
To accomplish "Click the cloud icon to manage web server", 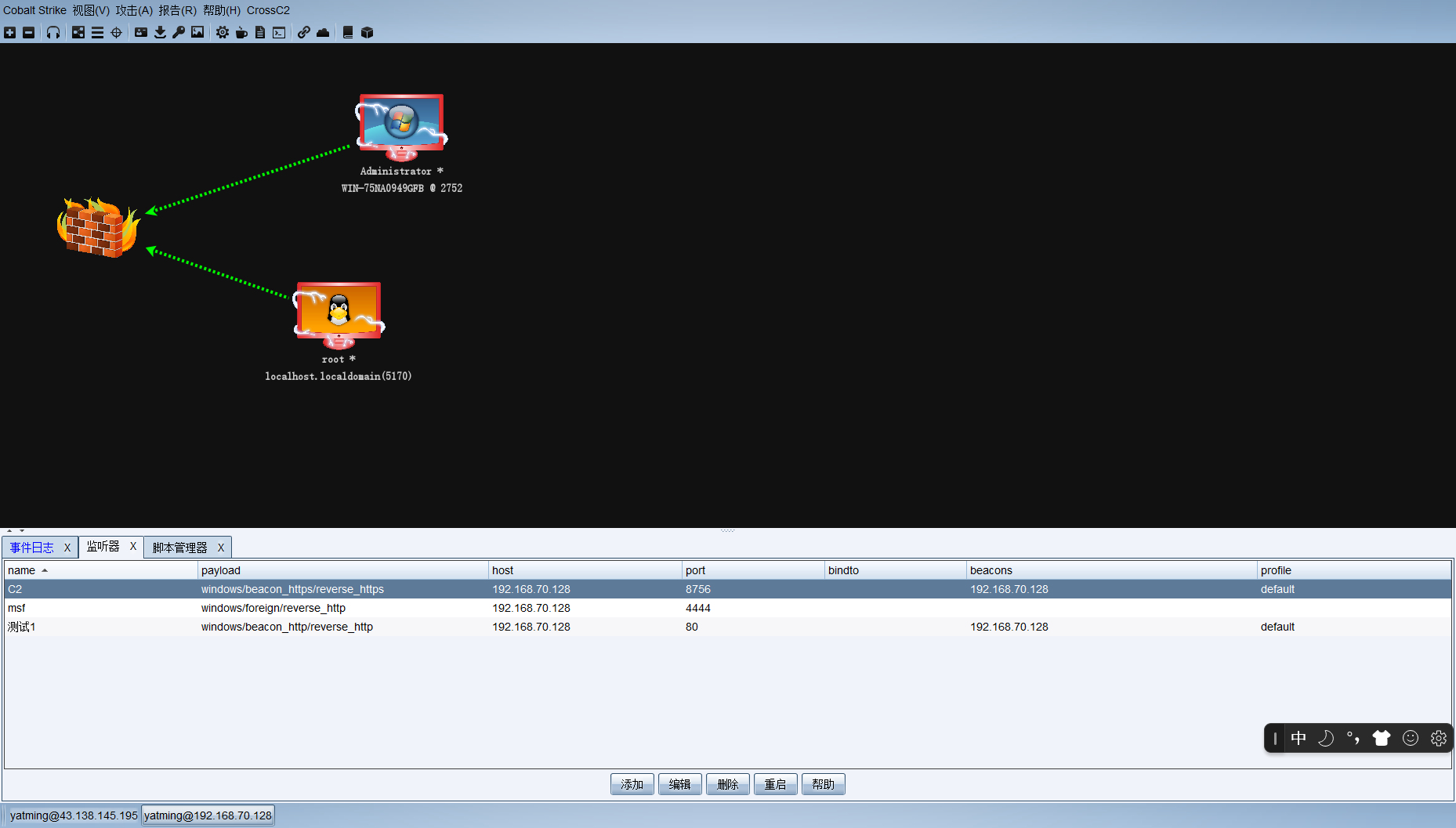I will pyautogui.click(x=323, y=32).
